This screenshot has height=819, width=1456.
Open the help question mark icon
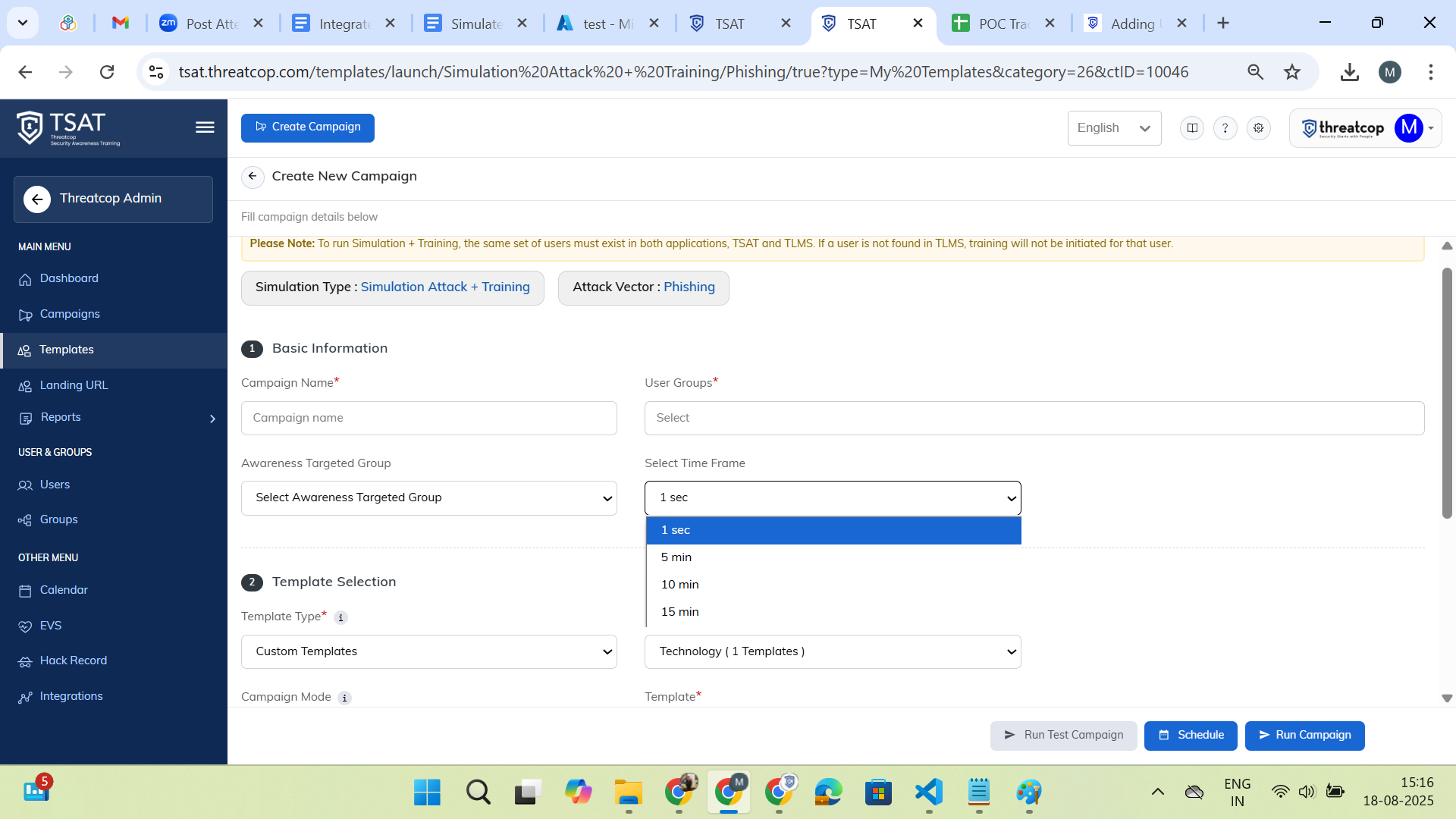click(x=1225, y=128)
